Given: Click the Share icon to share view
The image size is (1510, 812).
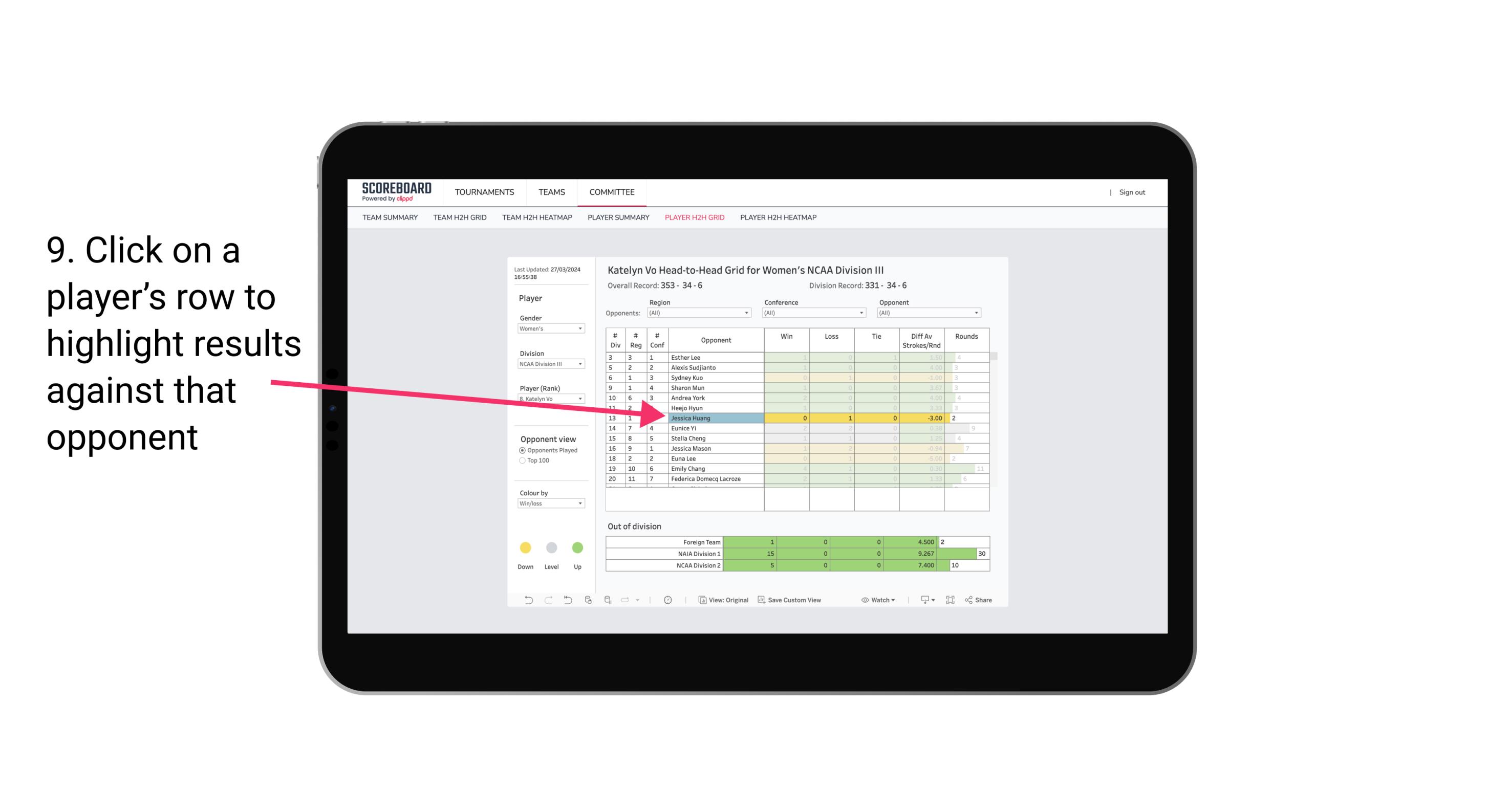Looking at the screenshot, I should 984,601.
